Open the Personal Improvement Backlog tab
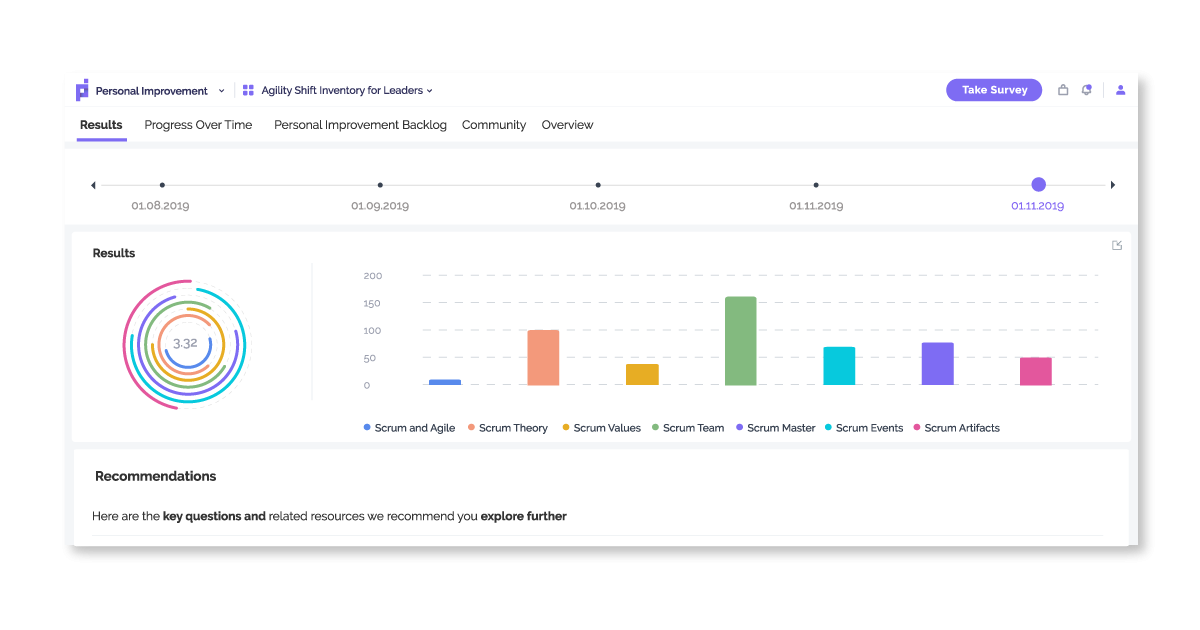This screenshot has height=630, width=1200. (360, 125)
